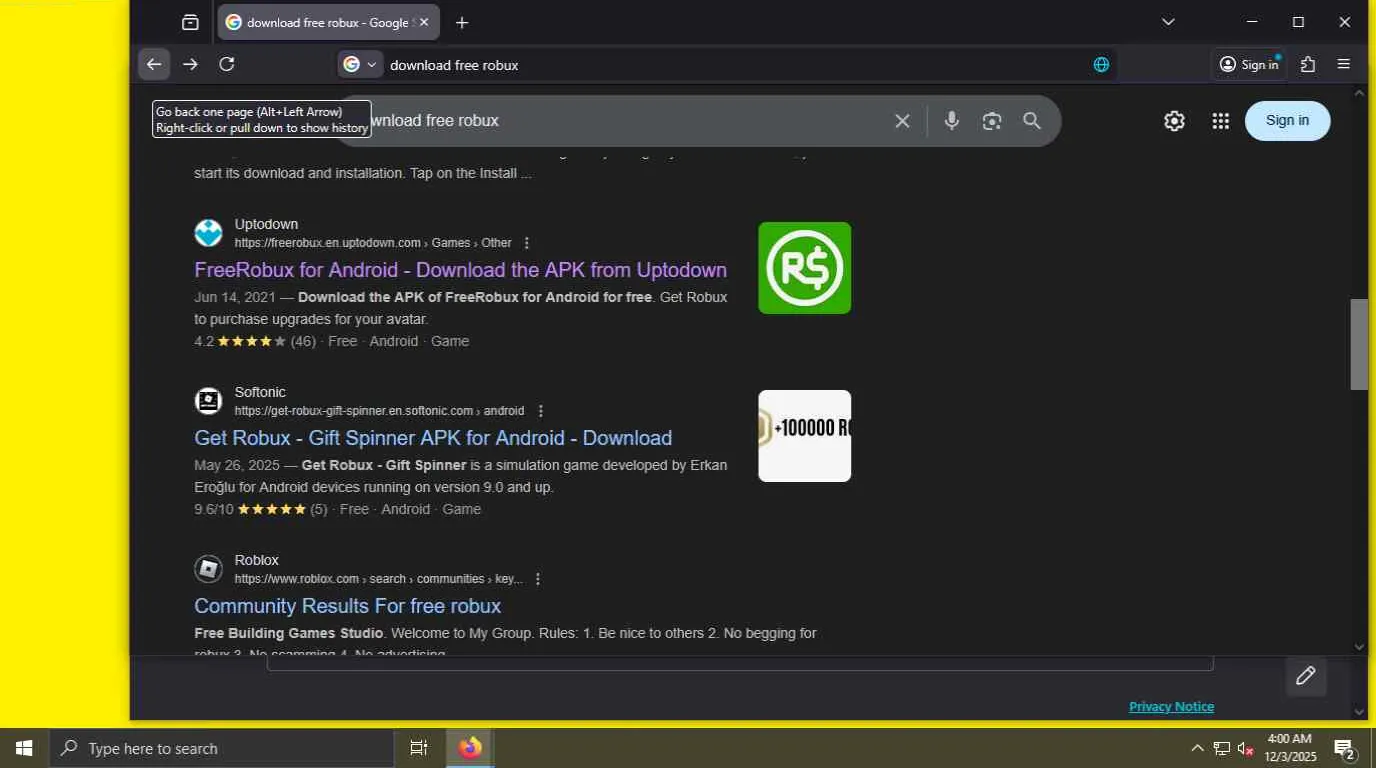Click the Roblox site favicon
1376x768 pixels.
208,569
